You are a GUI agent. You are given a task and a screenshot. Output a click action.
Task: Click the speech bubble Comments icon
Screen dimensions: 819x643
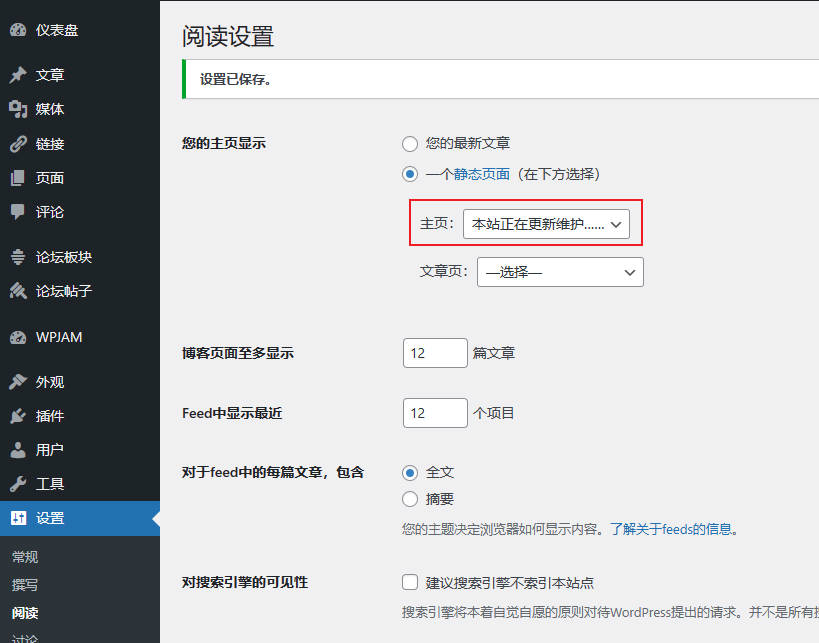pyautogui.click(x=18, y=212)
